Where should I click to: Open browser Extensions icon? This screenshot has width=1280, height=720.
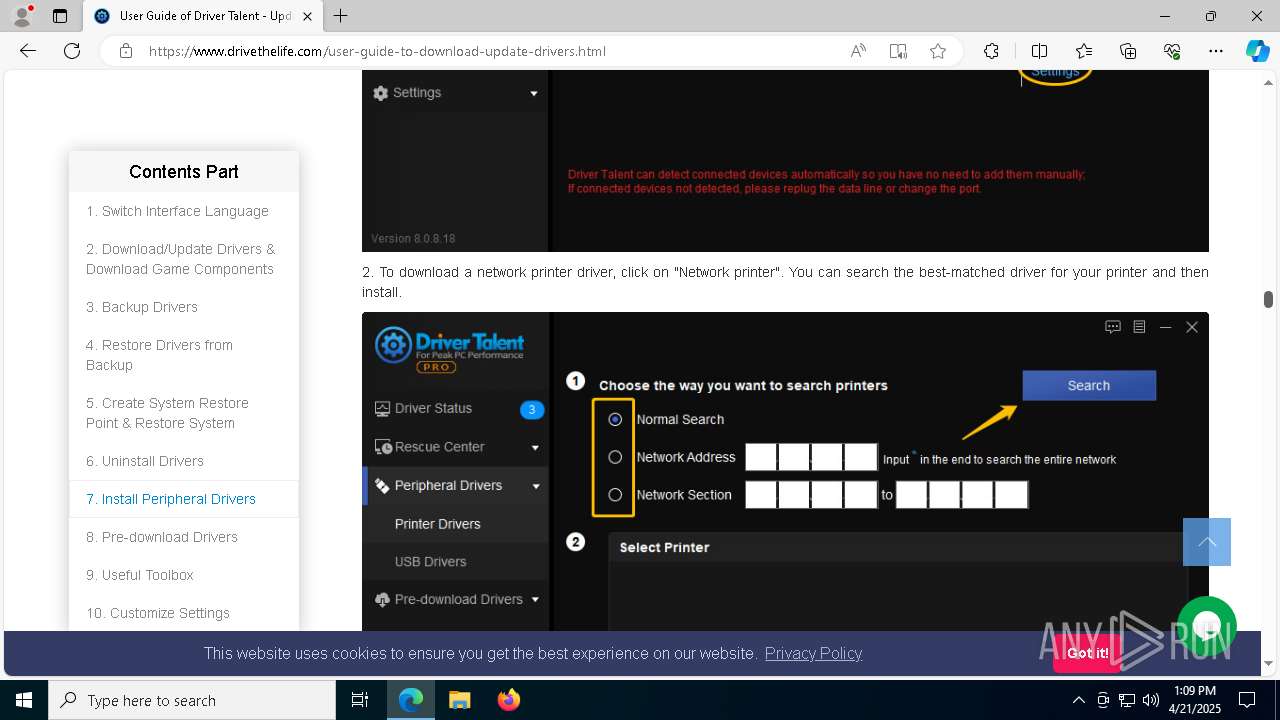(991, 51)
